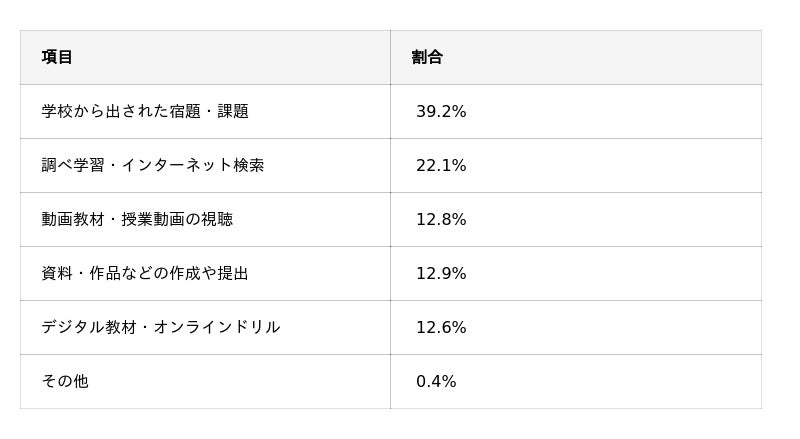This screenshot has height=439, width=800.
Task: Select the 動画教材・授業動画の視聴 row label
Action: tap(137, 220)
